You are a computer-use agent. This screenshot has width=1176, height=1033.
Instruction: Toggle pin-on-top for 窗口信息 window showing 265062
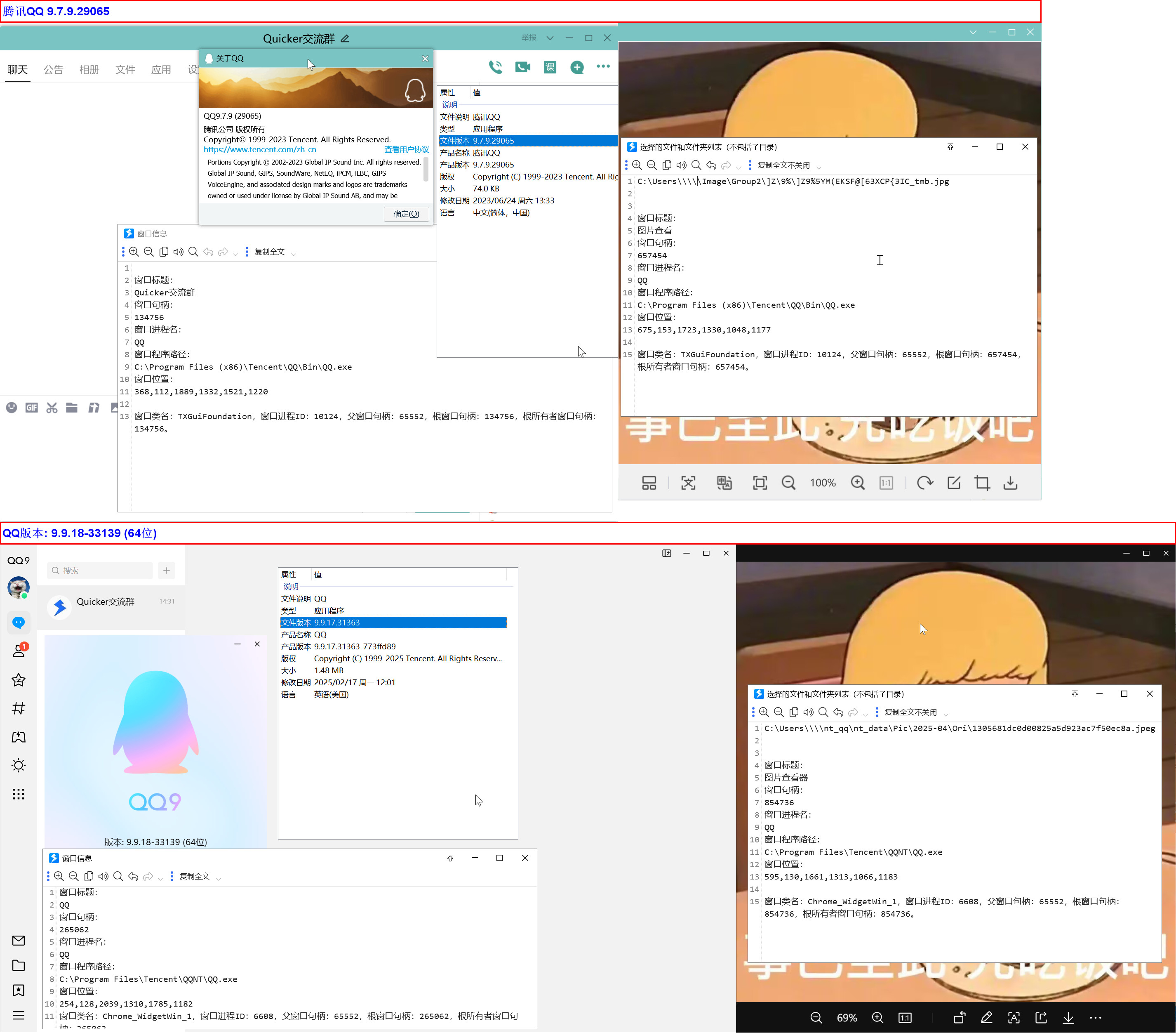click(x=450, y=858)
